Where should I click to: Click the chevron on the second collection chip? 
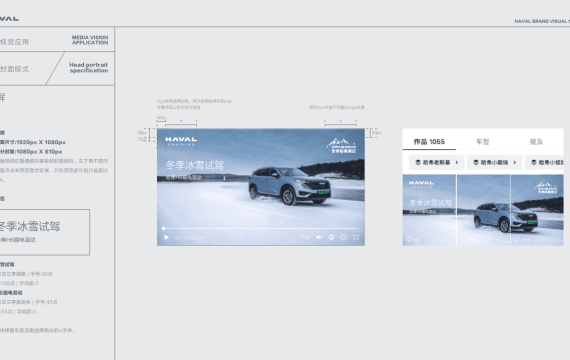[514, 162]
